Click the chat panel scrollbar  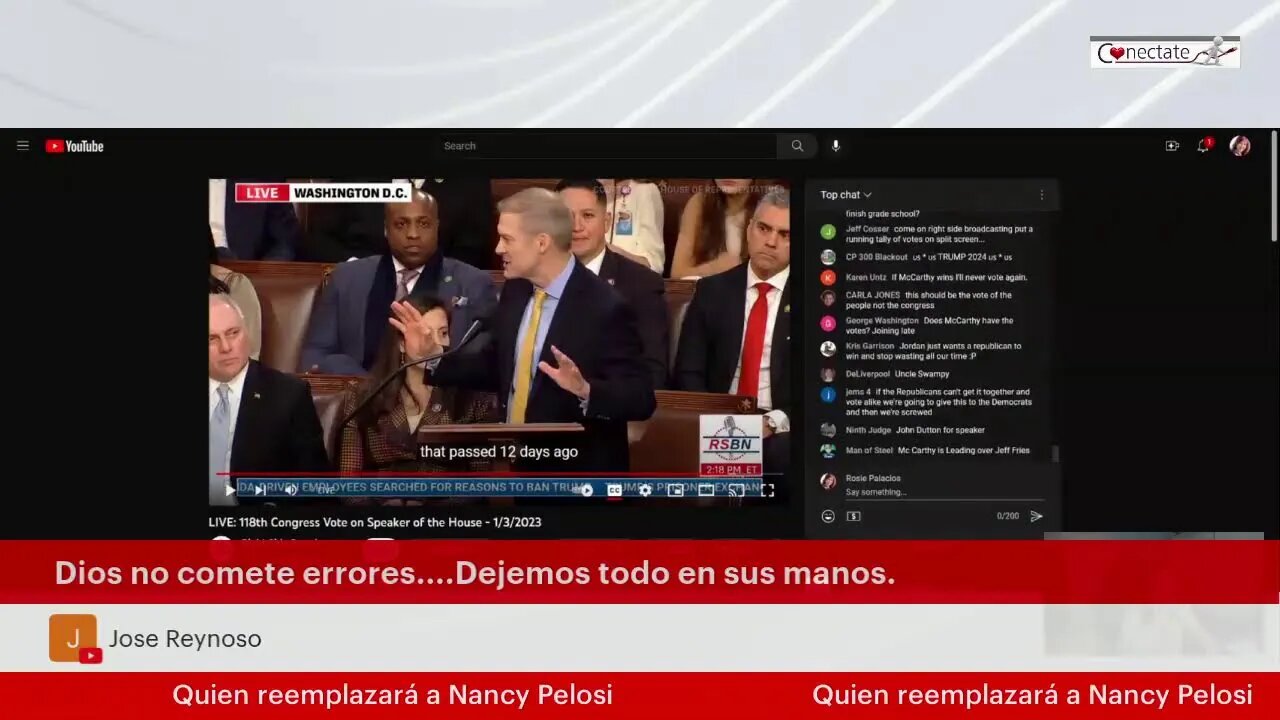coord(1054,452)
